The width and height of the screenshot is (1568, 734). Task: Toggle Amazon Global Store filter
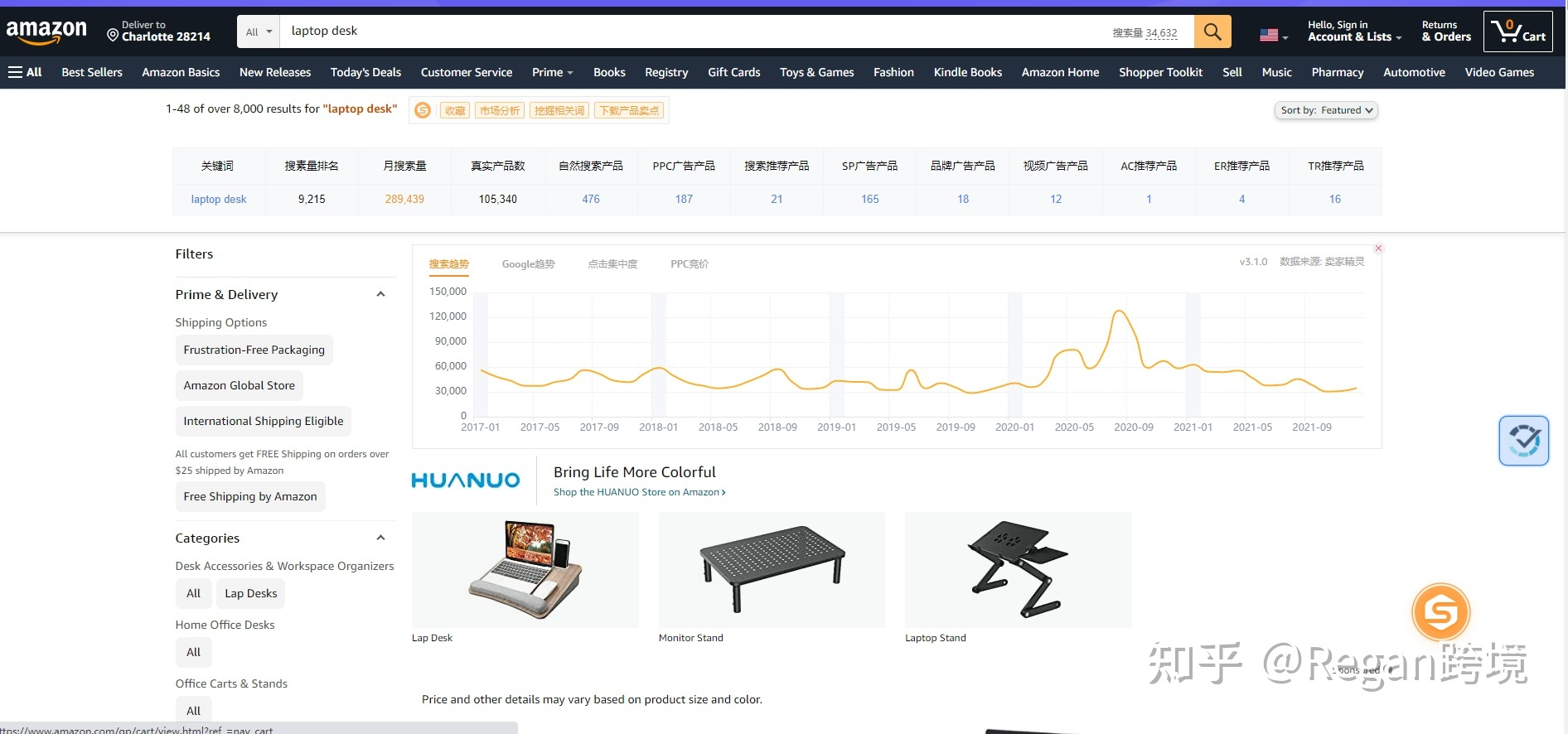click(x=239, y=385)
